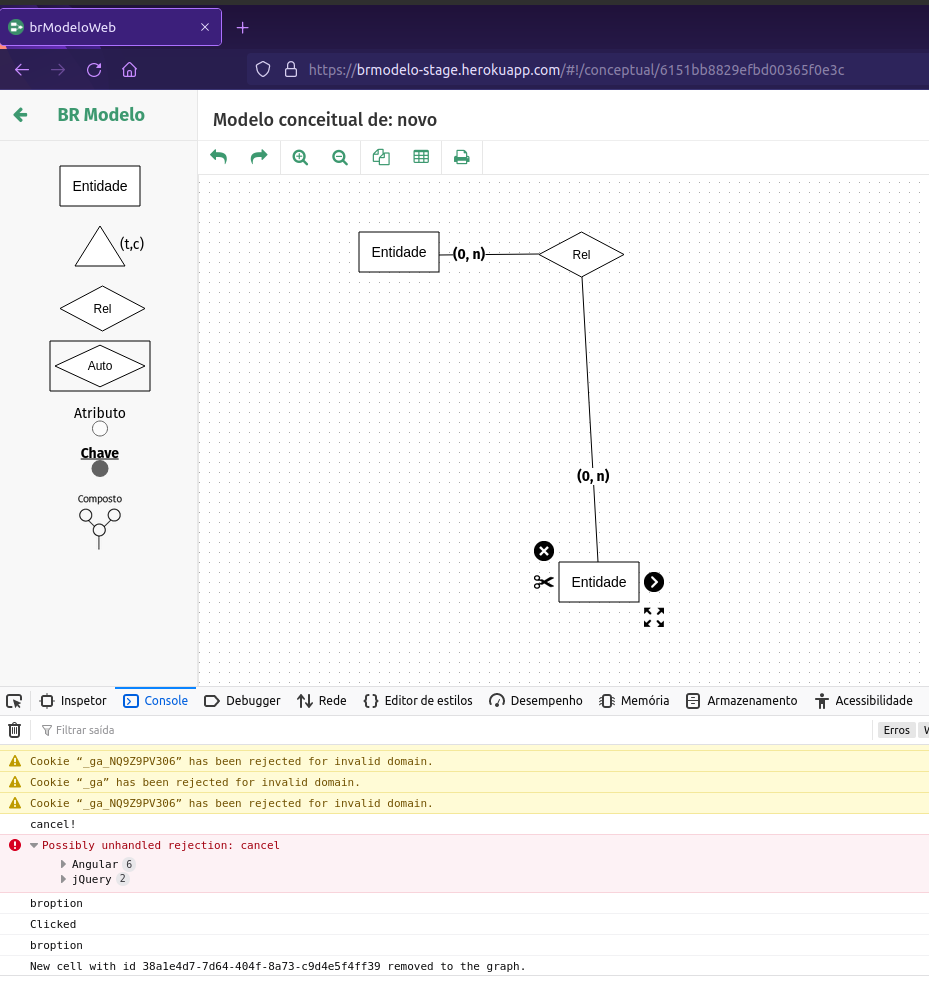The width and height of the screenshot is (929, 982).
Task: Click the scissors unlink icon beside Entidade
Action: [544, 582]
